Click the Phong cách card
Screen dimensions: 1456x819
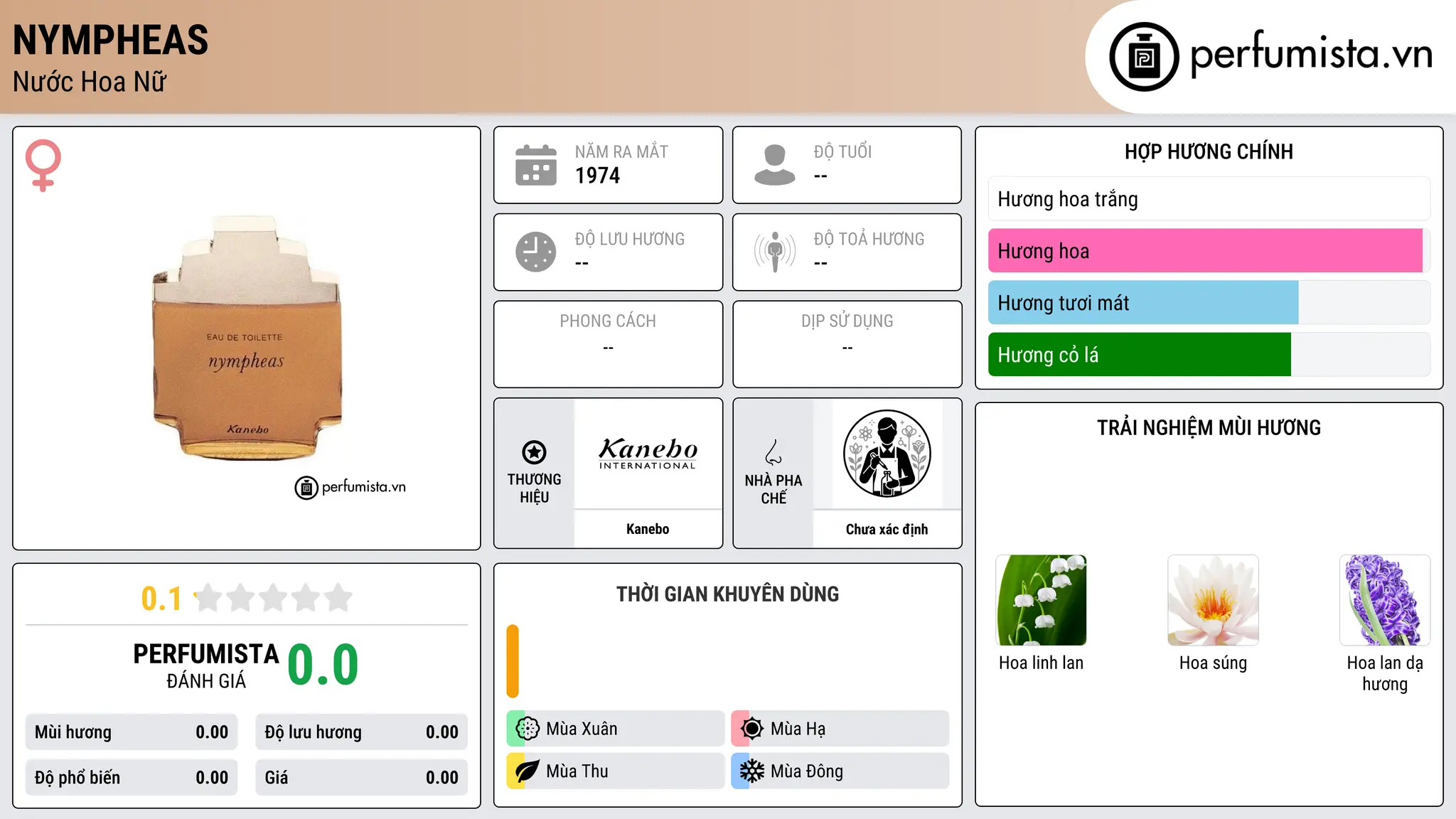(608, 344)
